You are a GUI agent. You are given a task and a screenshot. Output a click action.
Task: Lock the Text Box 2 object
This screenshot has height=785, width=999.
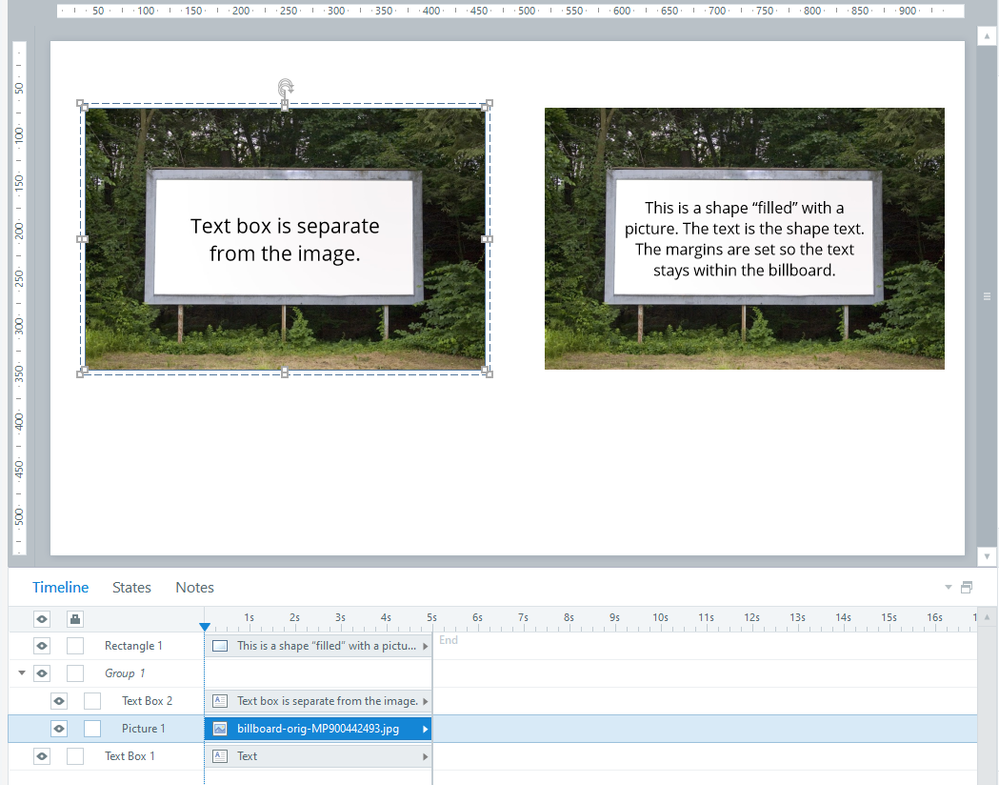point(92,701)
